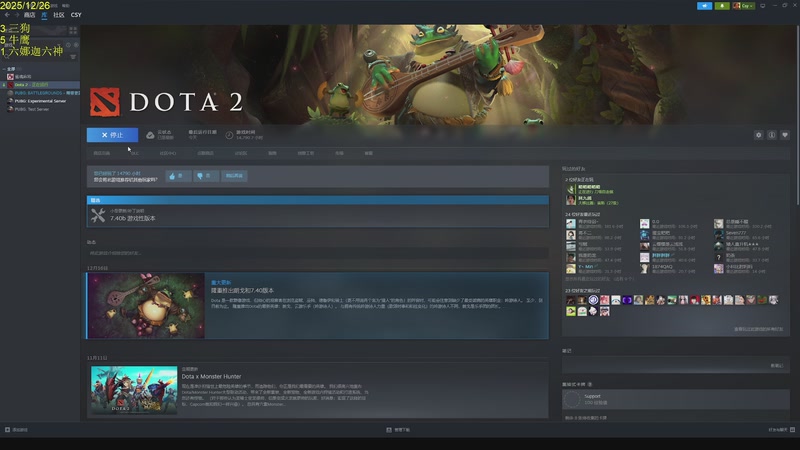
Task: Click the play time clock icon
Action: [229, 135]
